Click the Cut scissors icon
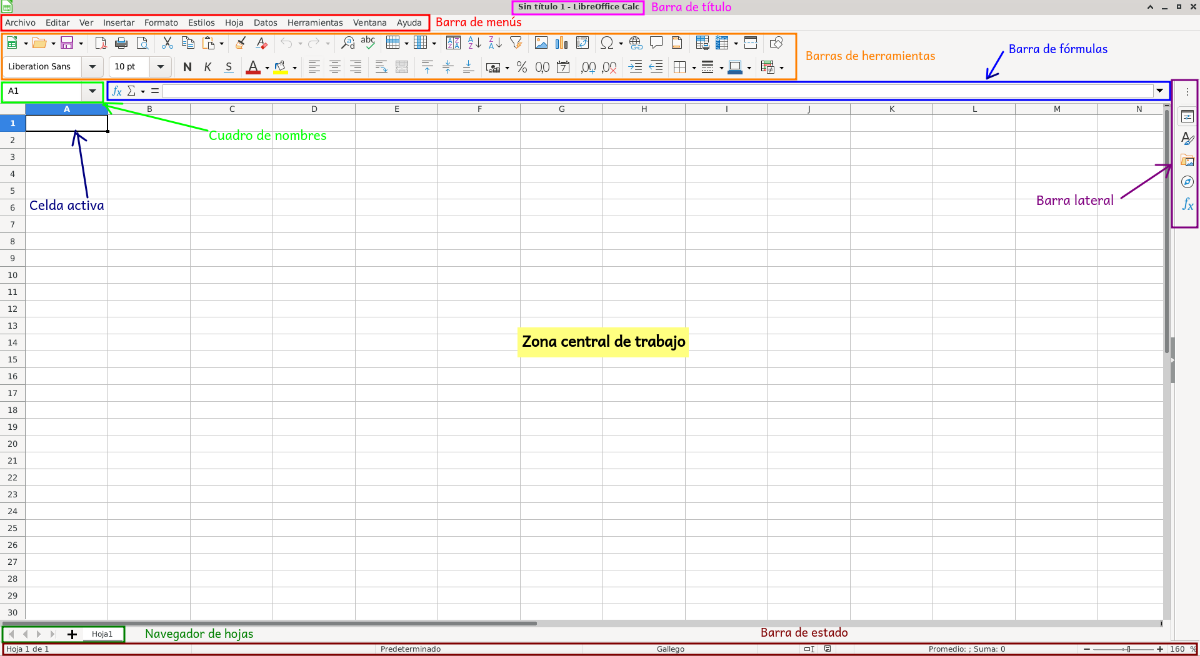The height and width of the screenshot is (656, 1200). coord(167,43)
